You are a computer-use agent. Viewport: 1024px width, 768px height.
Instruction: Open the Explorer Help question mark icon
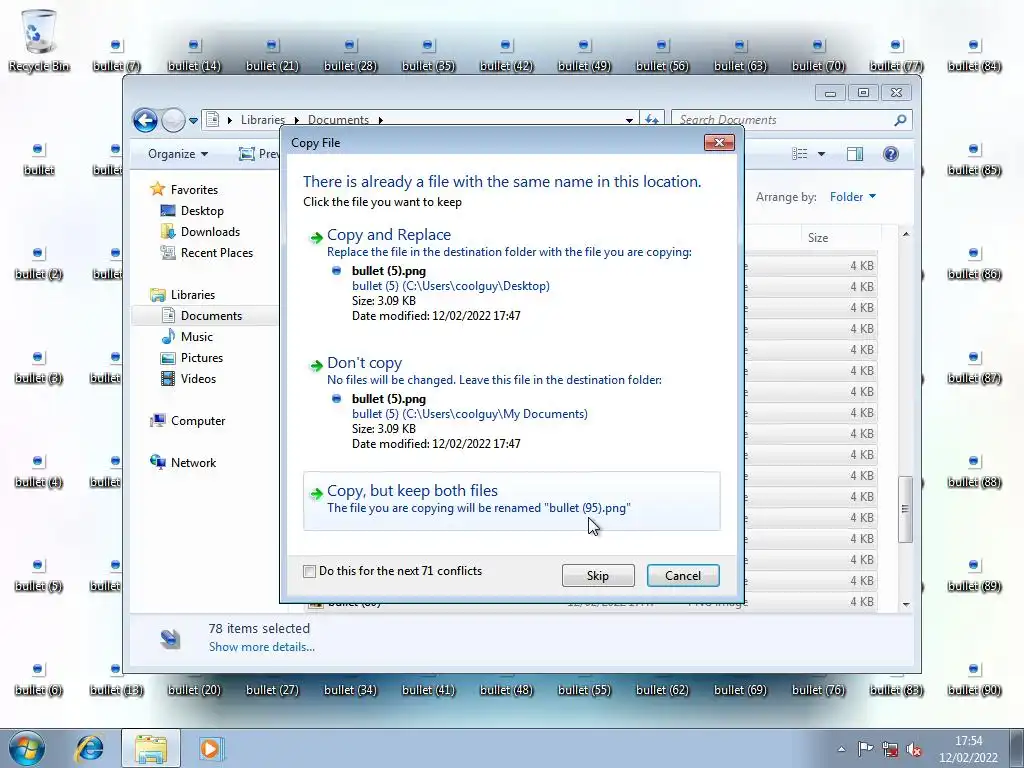point(890,153)
